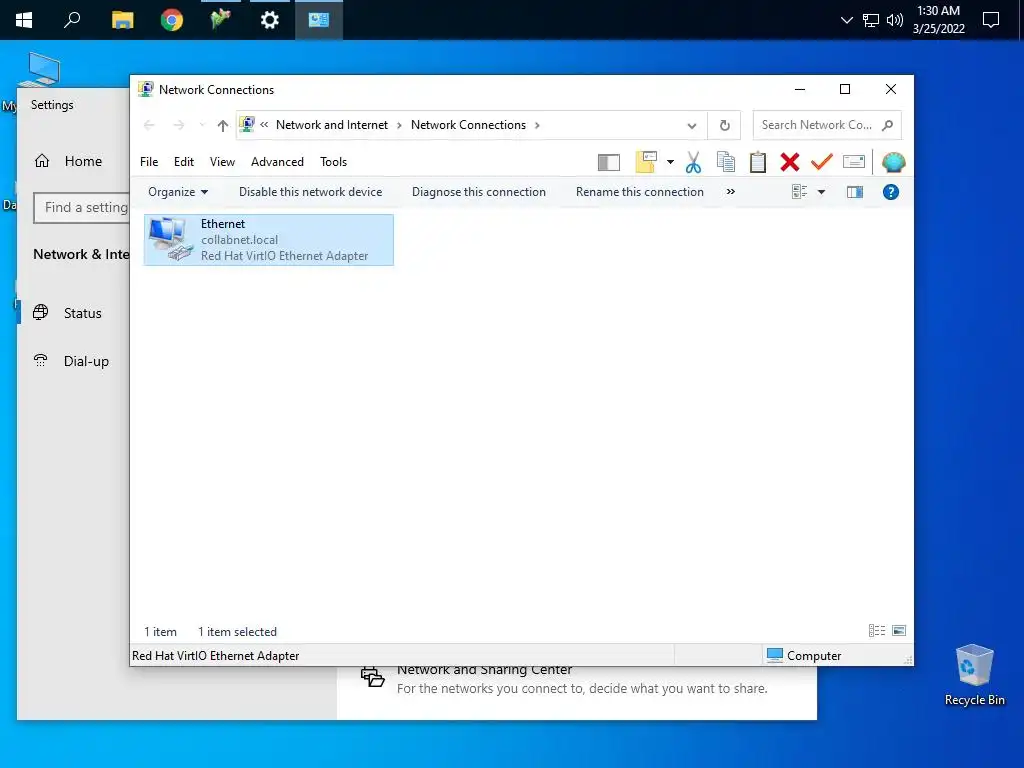Click the green pin app taskbar icon

[x=221, y=20]
